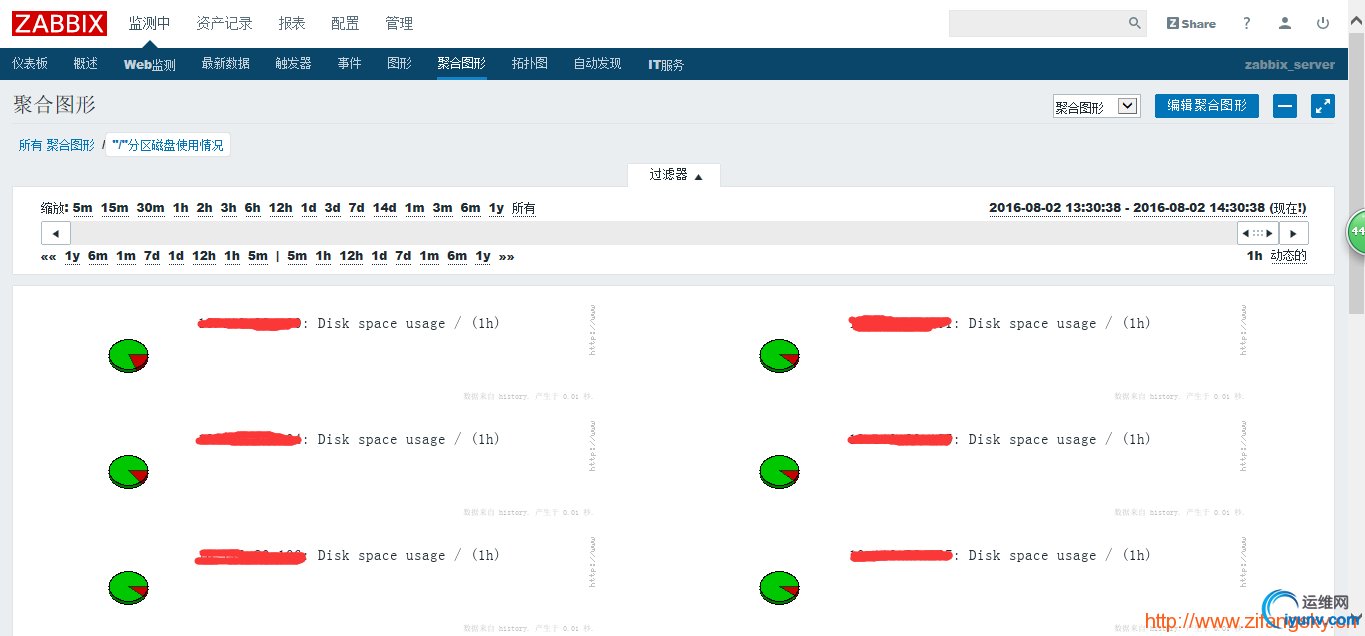The width and height of the screenshot is (1365, 636).
Task: Go to Web监测 submenu
Action: [x=150, y=64]
